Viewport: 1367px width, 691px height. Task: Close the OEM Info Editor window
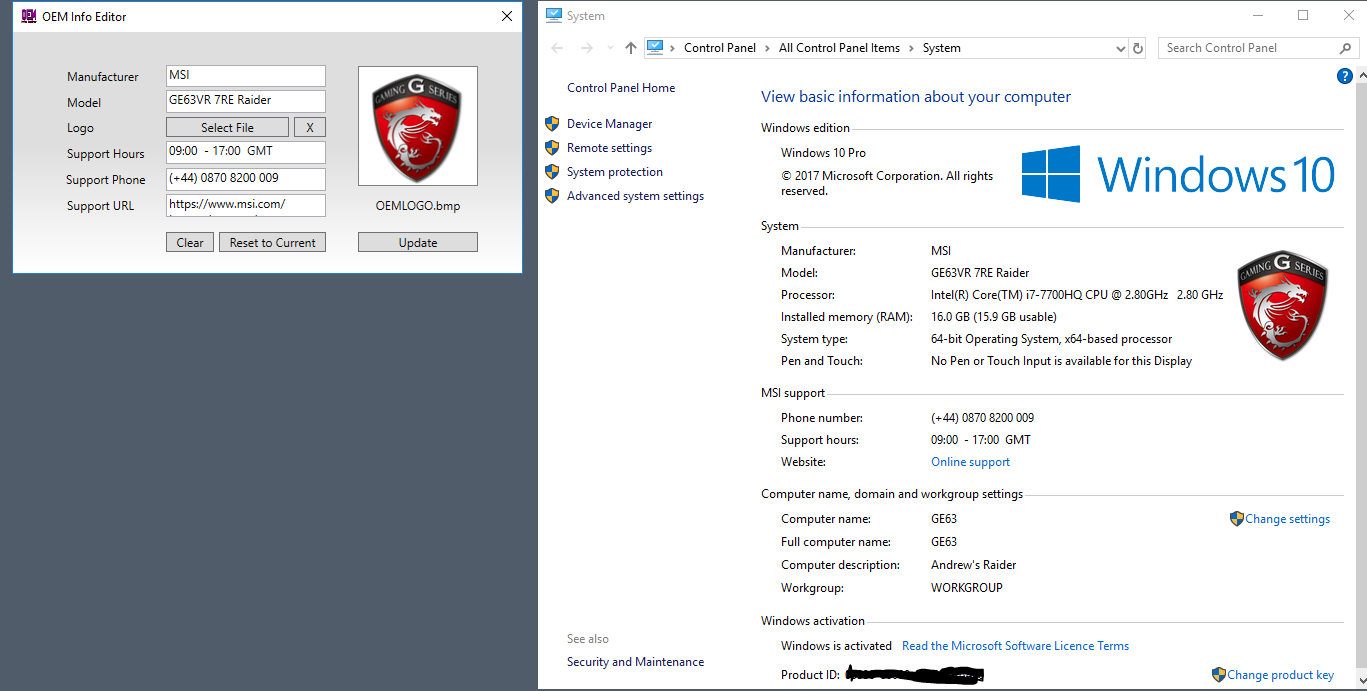[507, 16]
